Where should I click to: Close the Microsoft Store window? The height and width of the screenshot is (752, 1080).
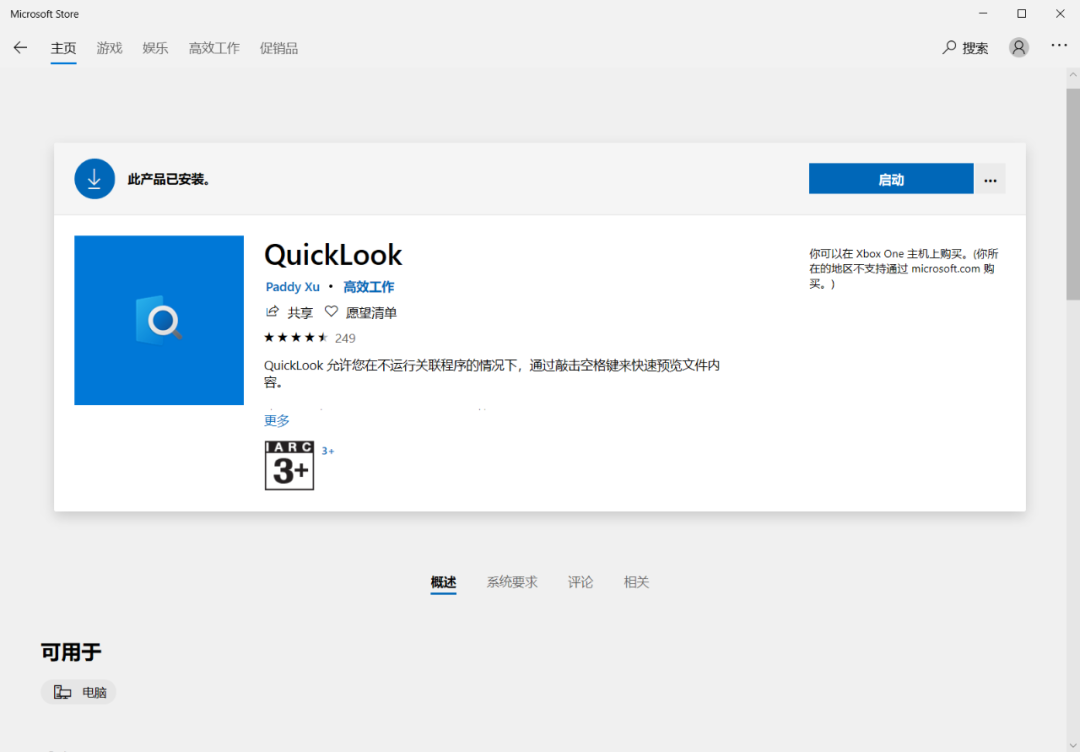point(1061,13)
